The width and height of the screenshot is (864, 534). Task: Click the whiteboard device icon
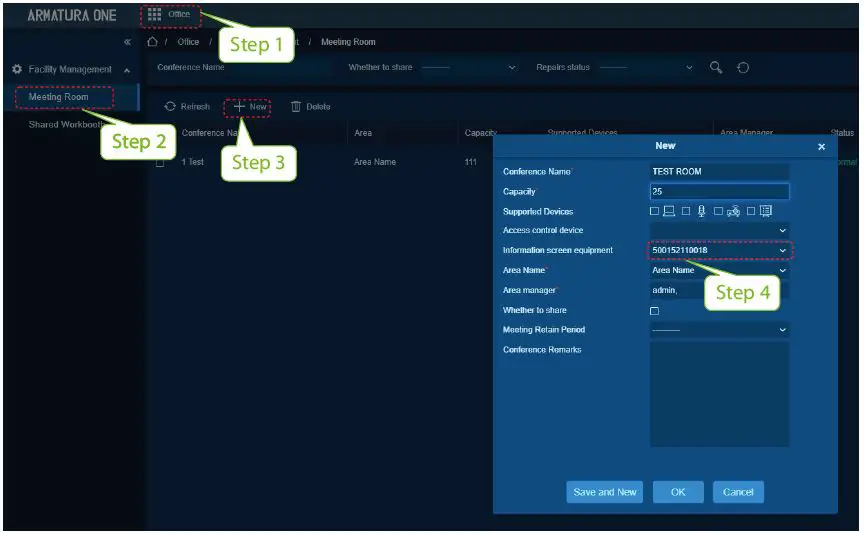pyautogui.click(x=766, y=211)
